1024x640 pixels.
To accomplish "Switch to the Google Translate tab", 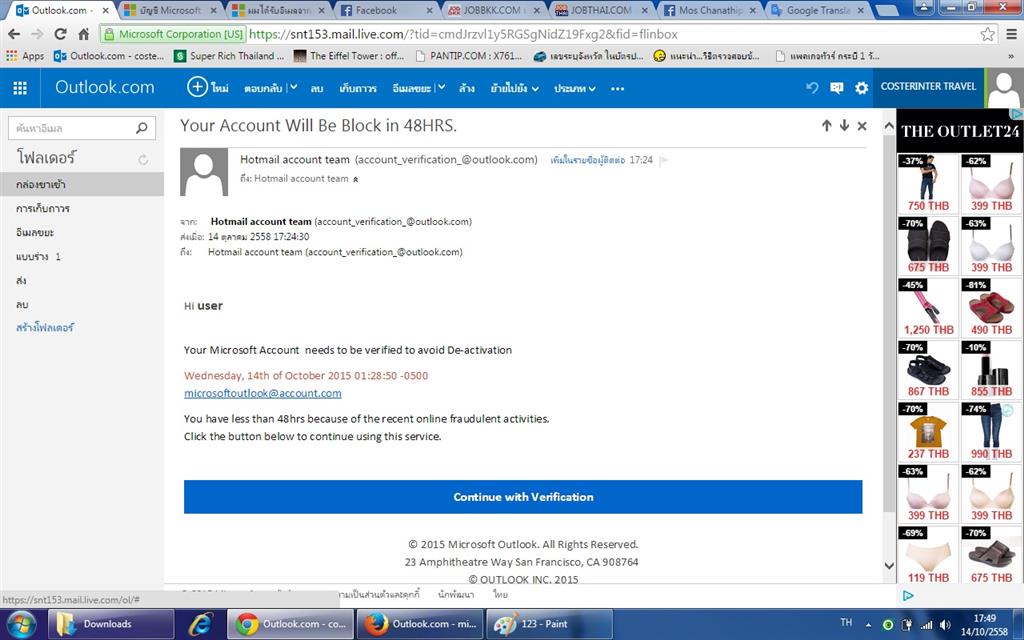I will pos(816,10).
